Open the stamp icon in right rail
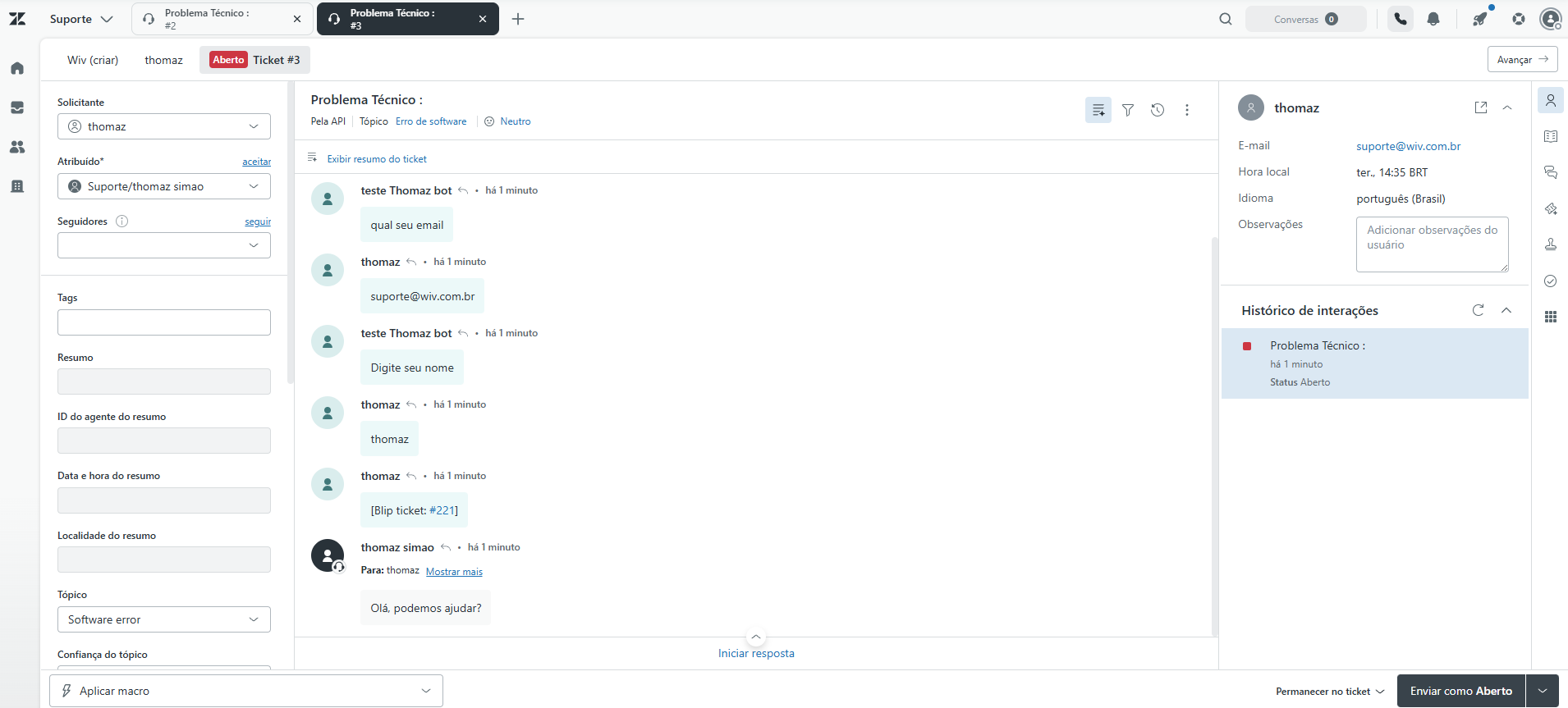This screenshot has height=708, width=1568. point(1551,244)
